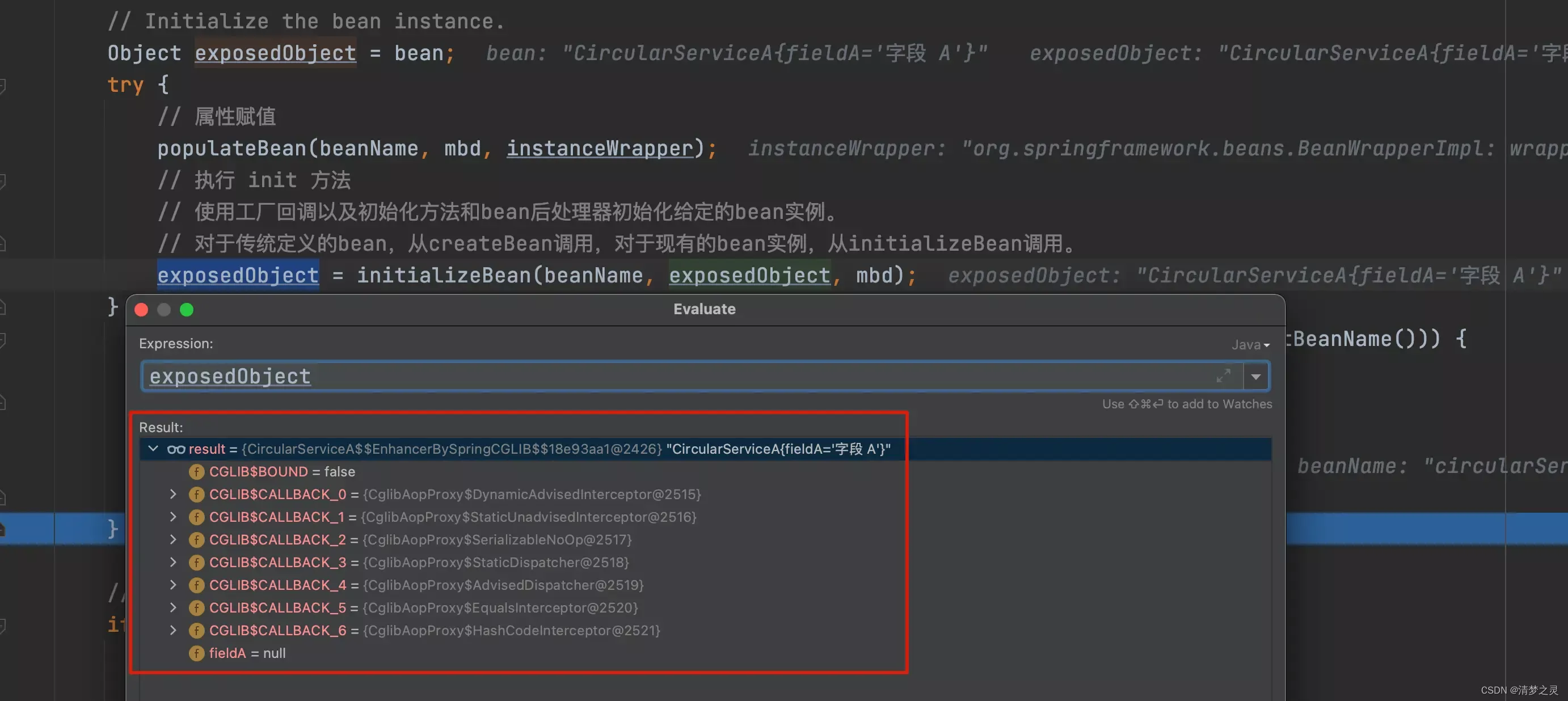Screen dimensions: 1568x701
Task: Open the Java language selector
Action: click(1250, 345)
